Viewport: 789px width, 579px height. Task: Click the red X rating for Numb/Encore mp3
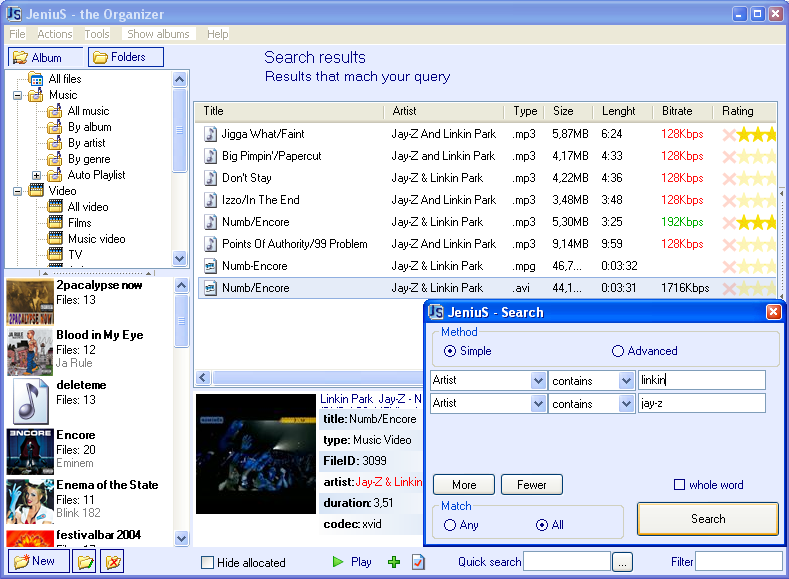(729, 222)
